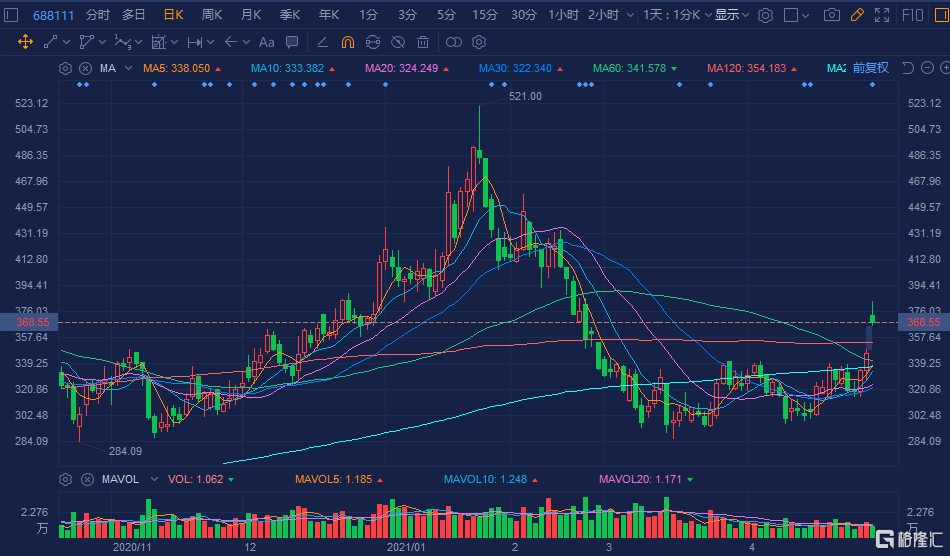Expand the layout square dropdown arrow
This screenshot has width=950, height=556.
[805, 15]
